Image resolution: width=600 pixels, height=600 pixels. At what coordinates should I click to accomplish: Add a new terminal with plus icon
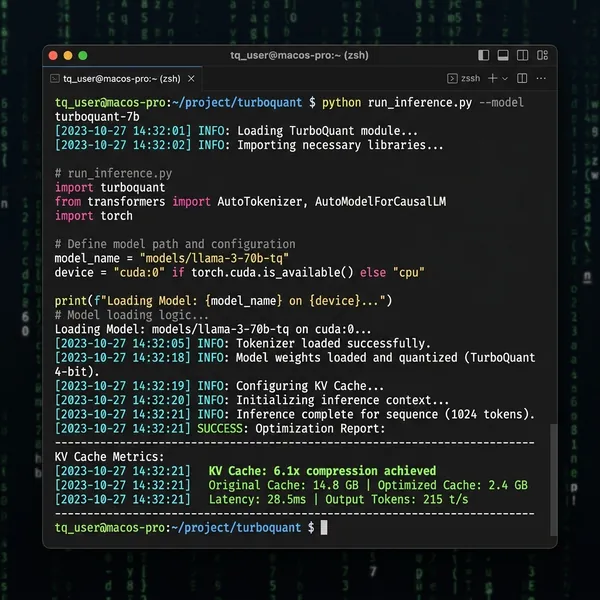tap(492, 78)
